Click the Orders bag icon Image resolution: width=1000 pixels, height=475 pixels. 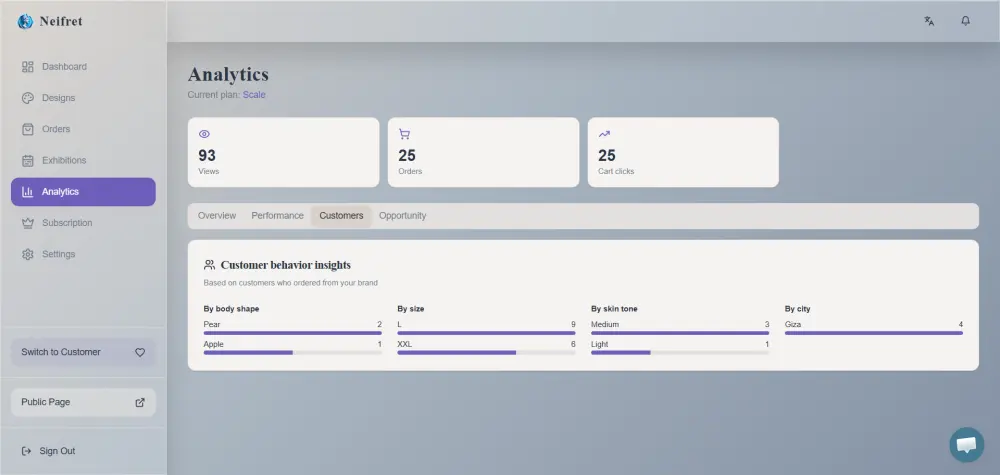27,129
